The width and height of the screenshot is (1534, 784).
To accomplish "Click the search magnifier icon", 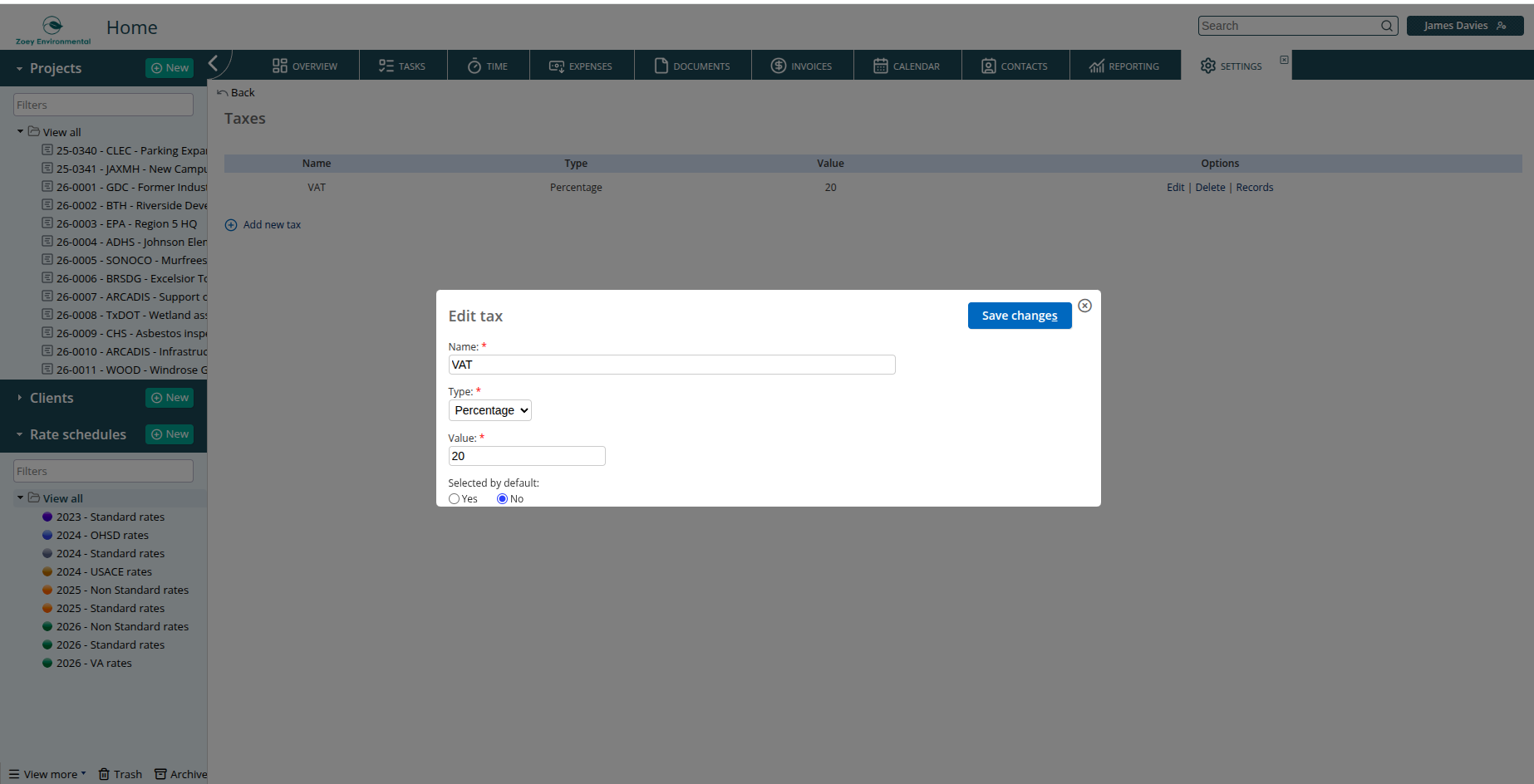I will 1387,26.
